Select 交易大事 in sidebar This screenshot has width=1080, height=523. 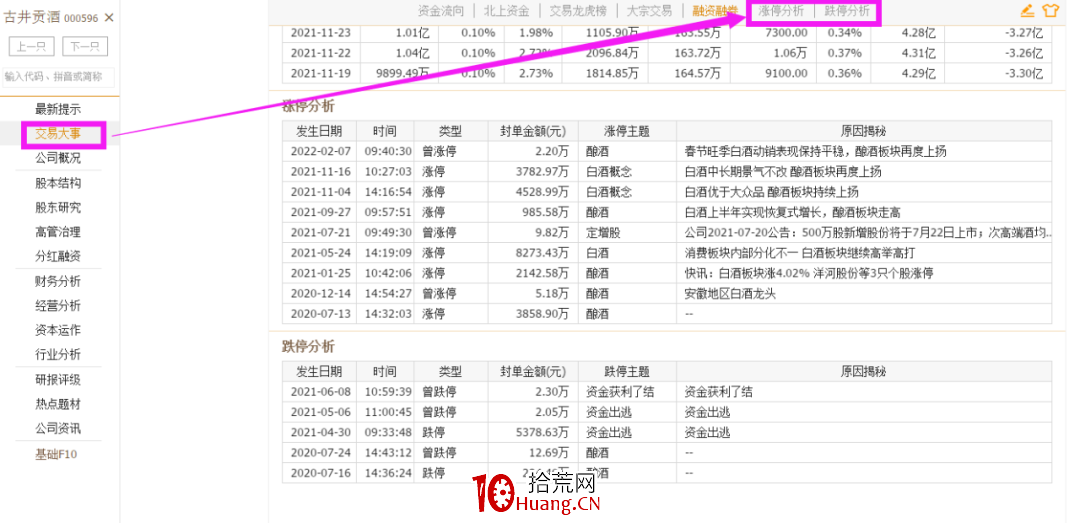(58, 134)
